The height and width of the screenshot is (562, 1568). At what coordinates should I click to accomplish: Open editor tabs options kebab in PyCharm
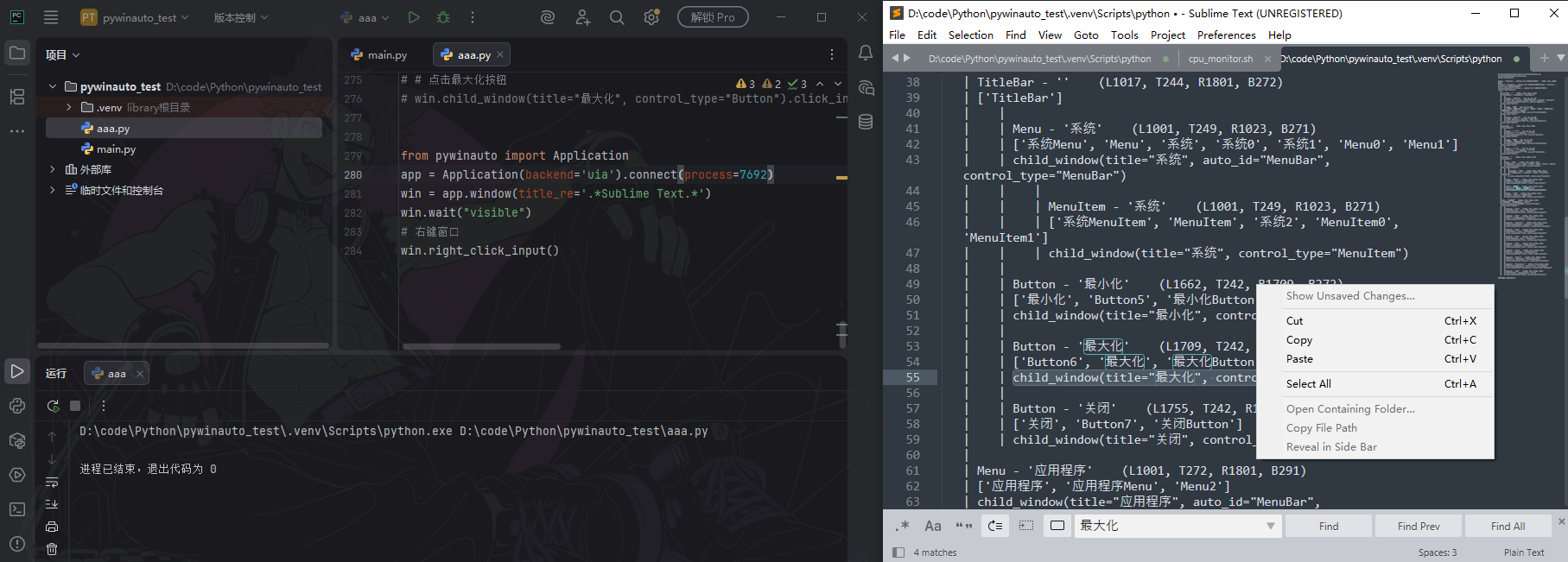pos(832,54)
